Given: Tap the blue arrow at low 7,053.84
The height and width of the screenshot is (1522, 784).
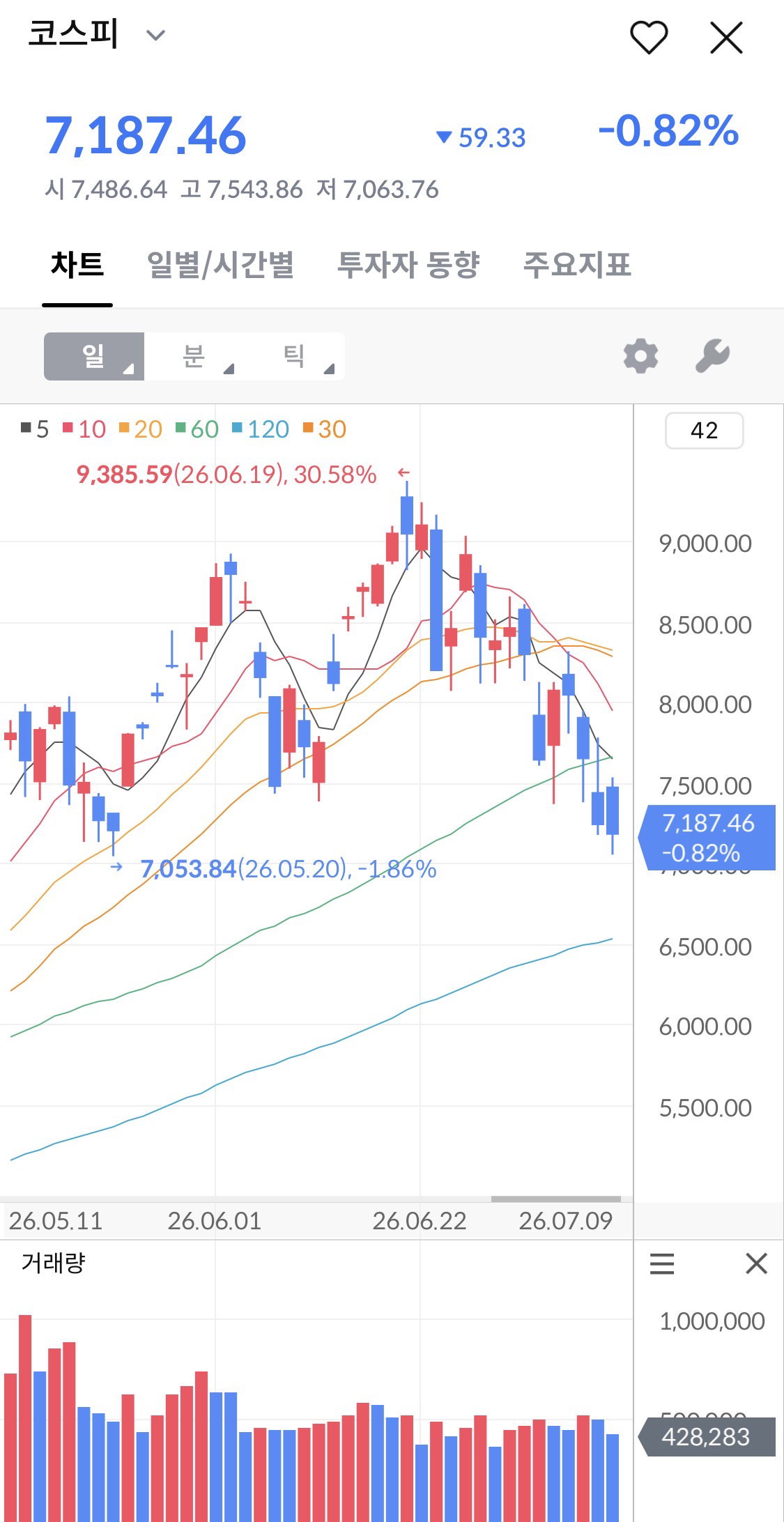Looking at the screenshot, I should (x=116, y=866).
